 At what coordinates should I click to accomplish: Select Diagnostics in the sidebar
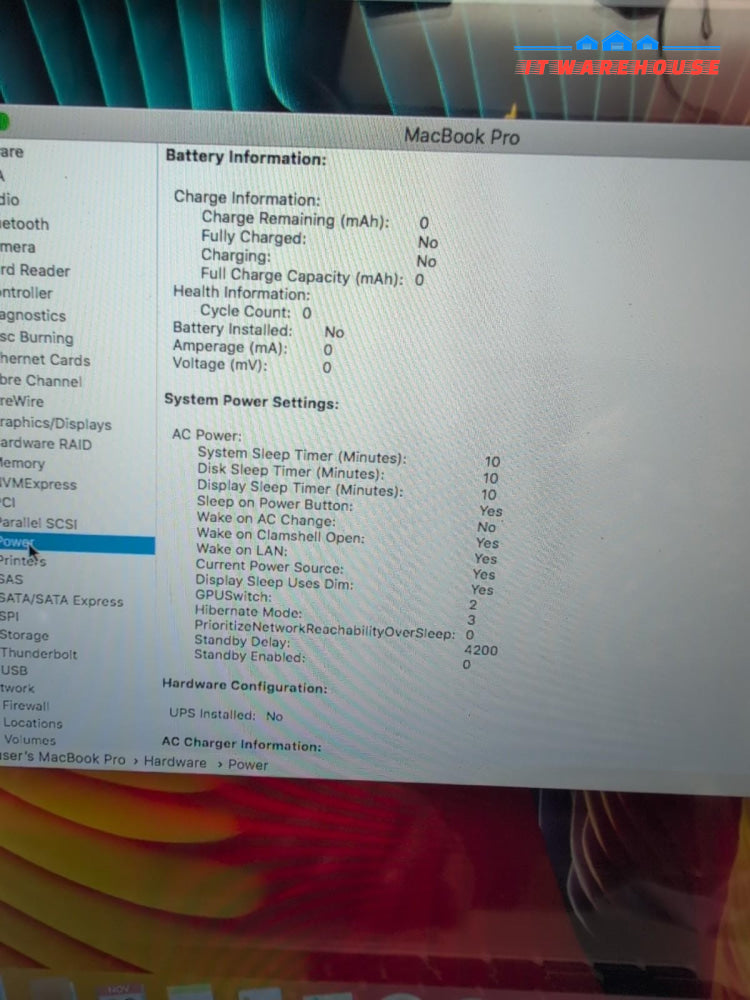coord(33,315)
